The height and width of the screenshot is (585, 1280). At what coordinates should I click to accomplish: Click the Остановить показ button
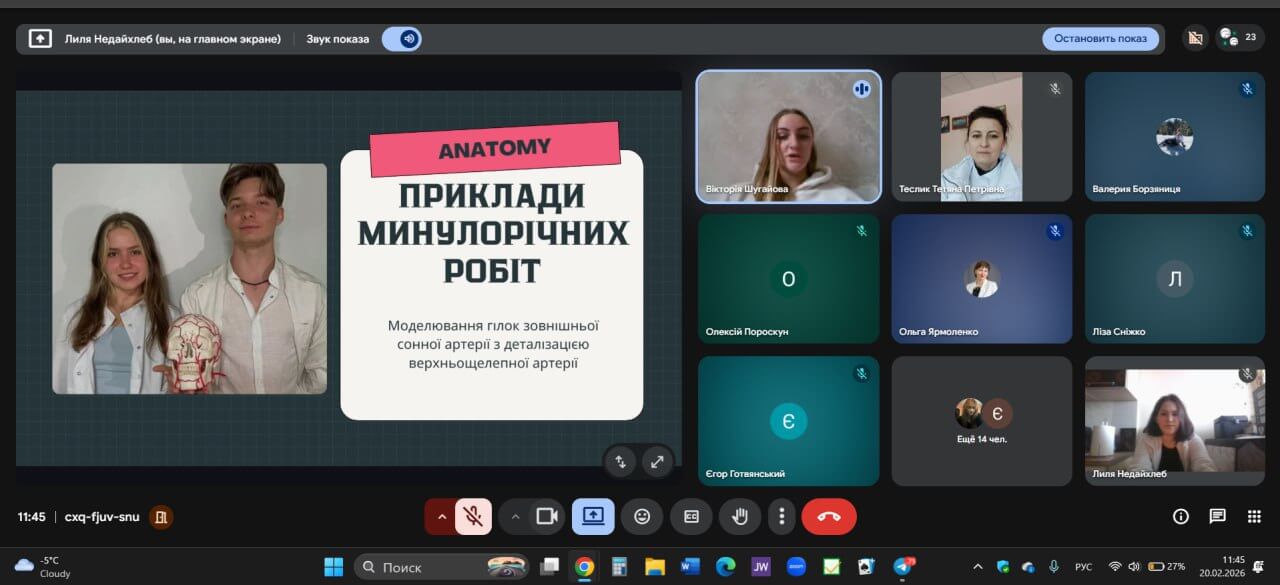click(1100, 39)
